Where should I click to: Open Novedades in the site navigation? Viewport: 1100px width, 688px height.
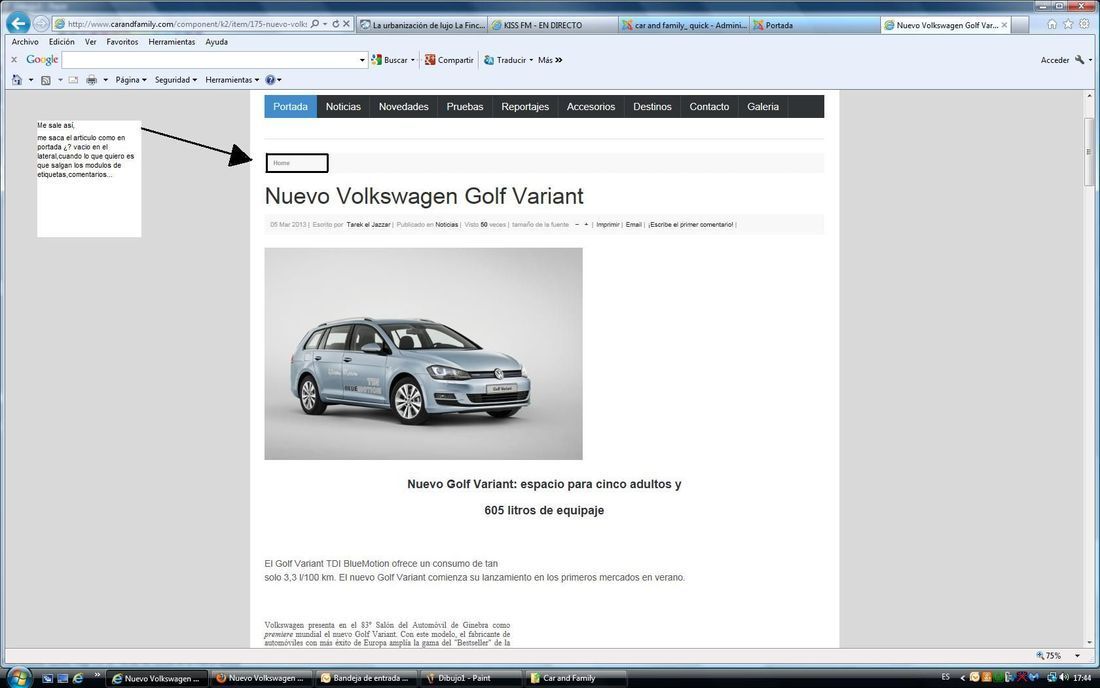(403, 107)
